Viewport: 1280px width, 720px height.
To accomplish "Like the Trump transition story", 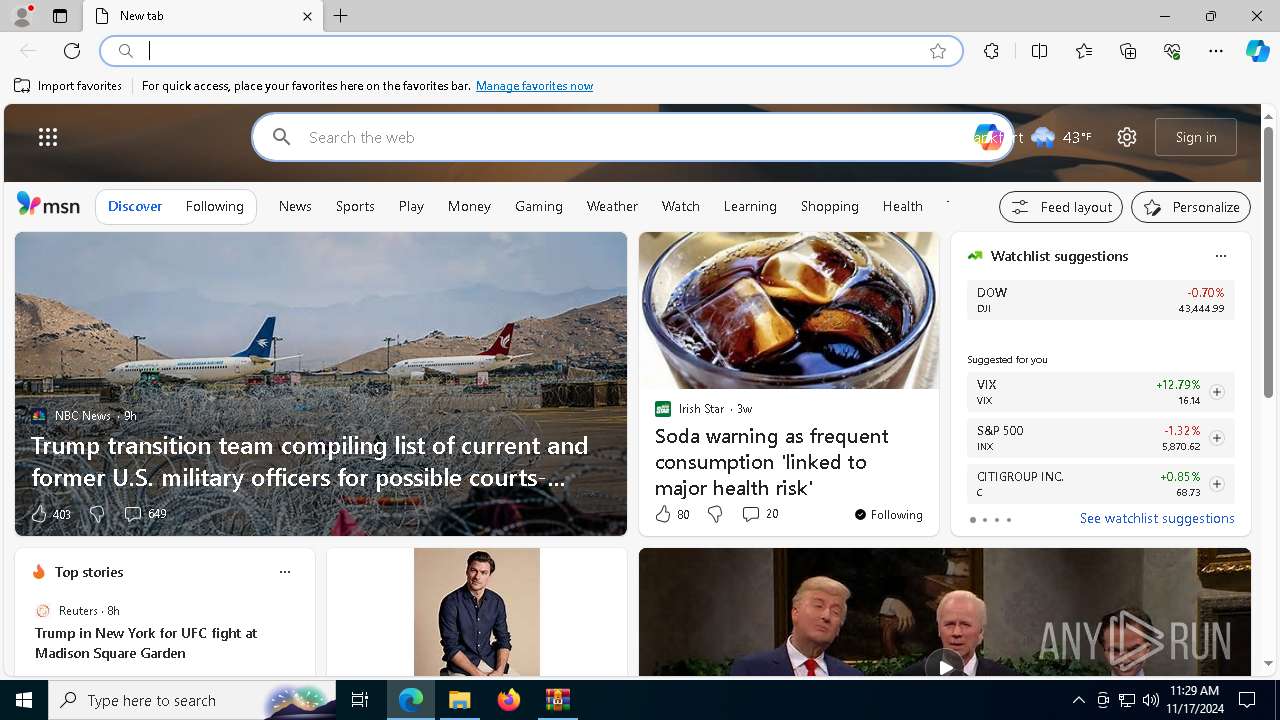I will coord(39,514).
